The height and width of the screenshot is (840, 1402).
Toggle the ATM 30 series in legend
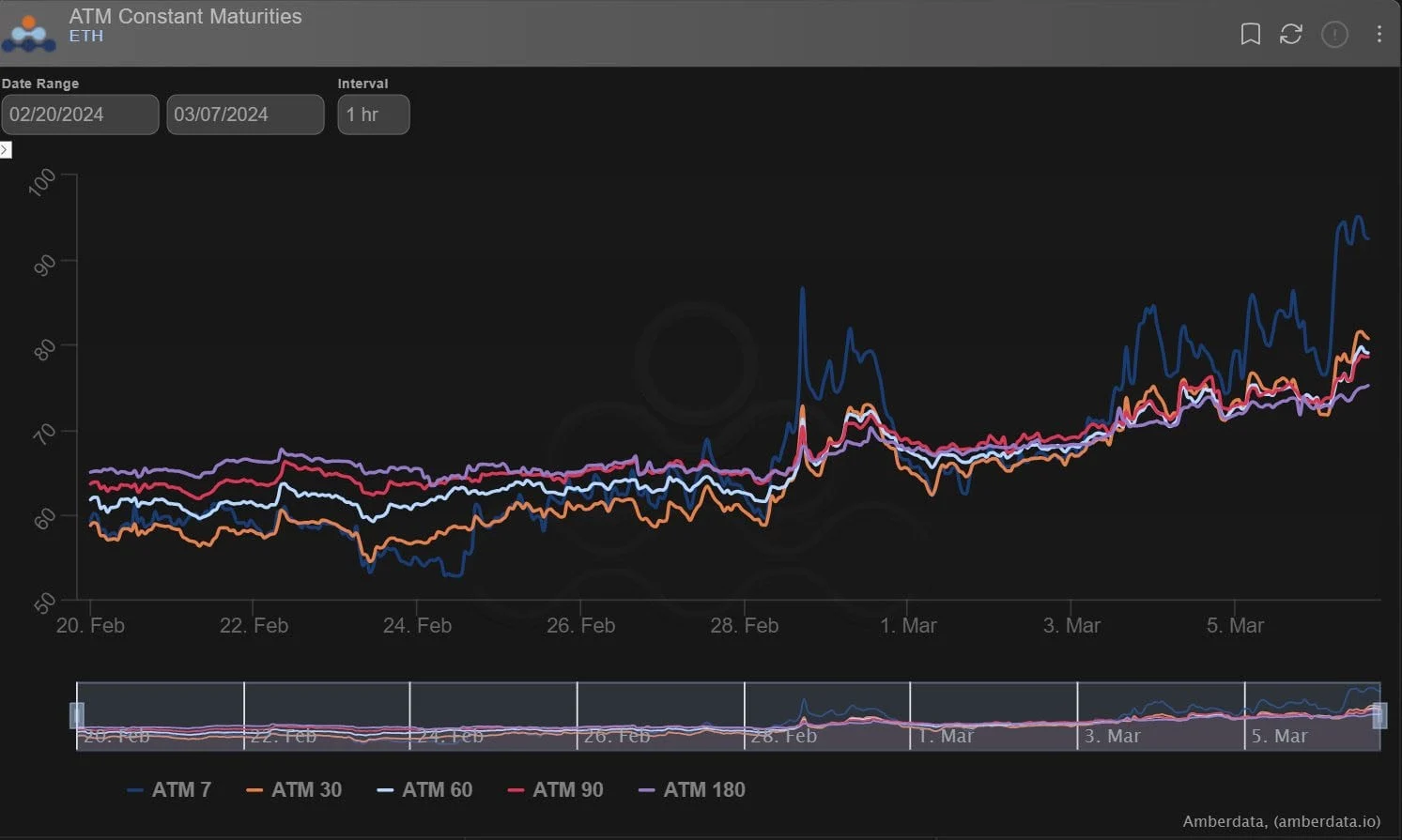(294, 790)
